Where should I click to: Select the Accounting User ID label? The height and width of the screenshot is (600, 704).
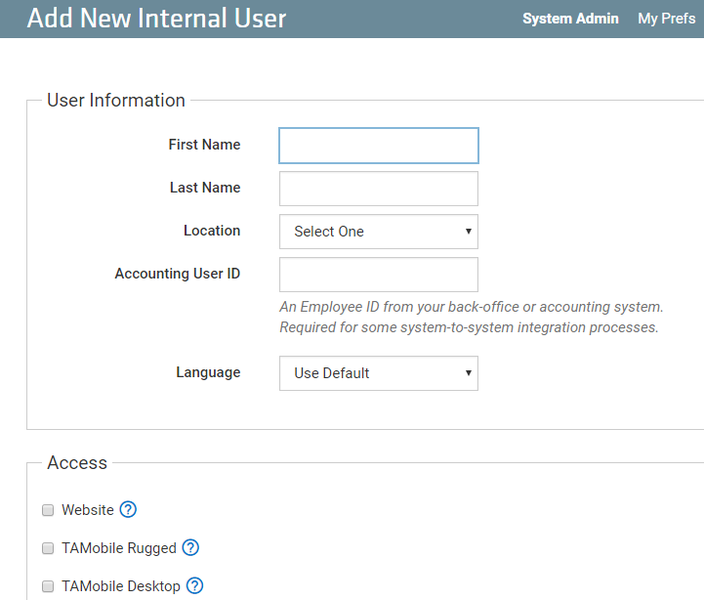point(177,274)
